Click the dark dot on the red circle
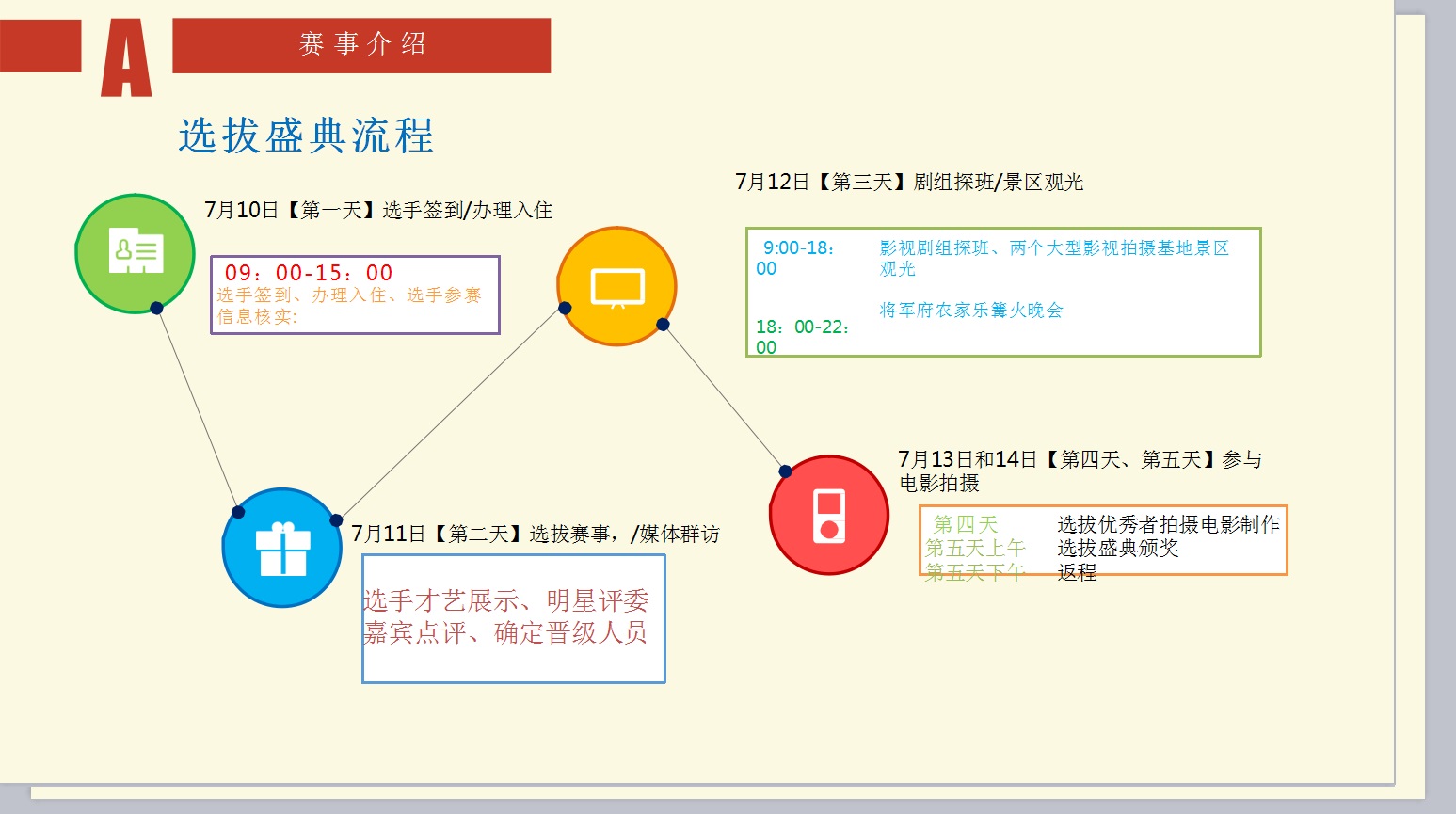1456x814 pixels. coord(785,471)
